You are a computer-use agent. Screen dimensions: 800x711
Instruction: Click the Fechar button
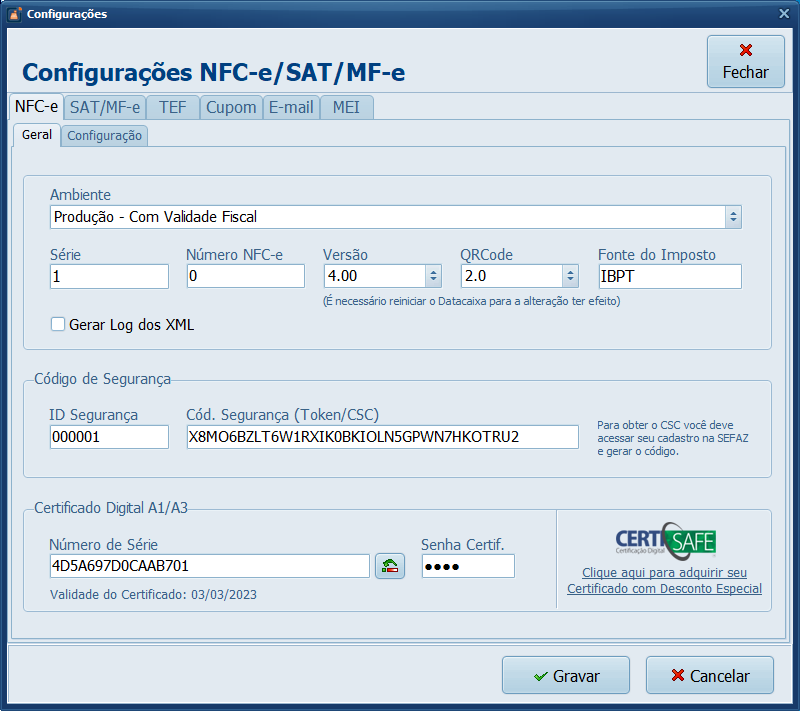pyautogui.click(x=745, y=63)
